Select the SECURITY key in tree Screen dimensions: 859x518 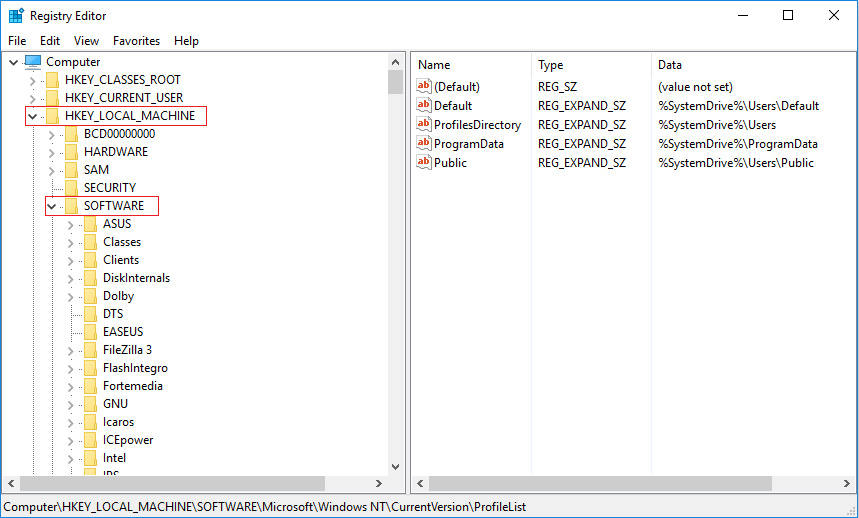(x=109, y=188)
